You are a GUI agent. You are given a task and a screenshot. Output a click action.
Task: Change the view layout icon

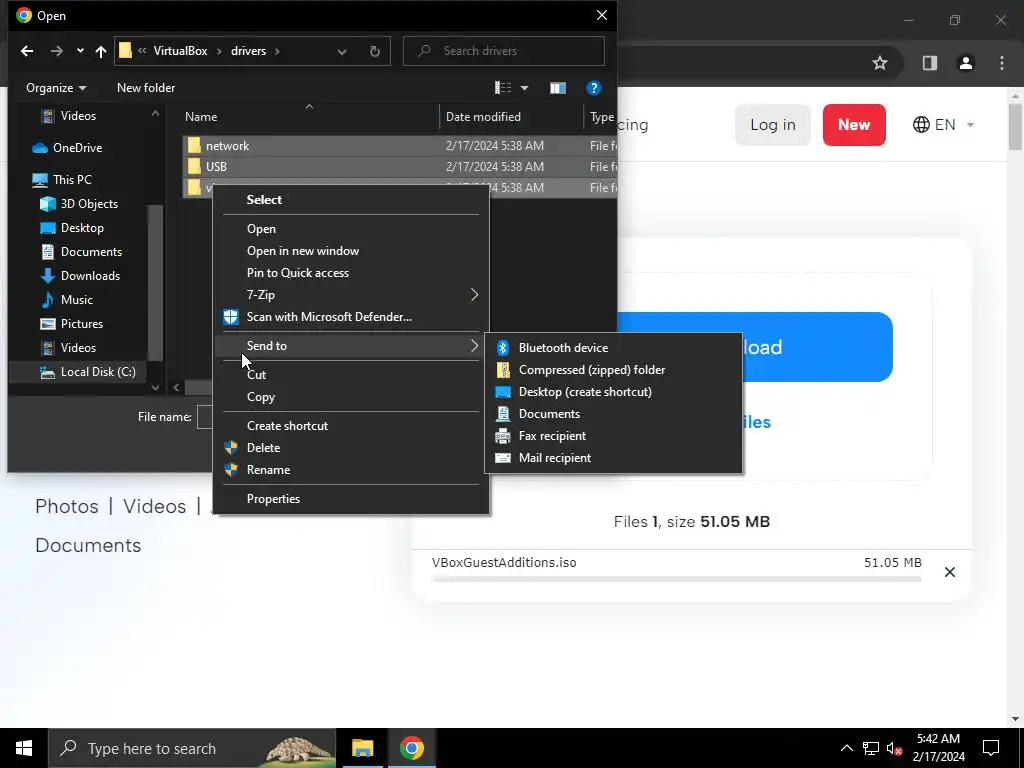503,88
